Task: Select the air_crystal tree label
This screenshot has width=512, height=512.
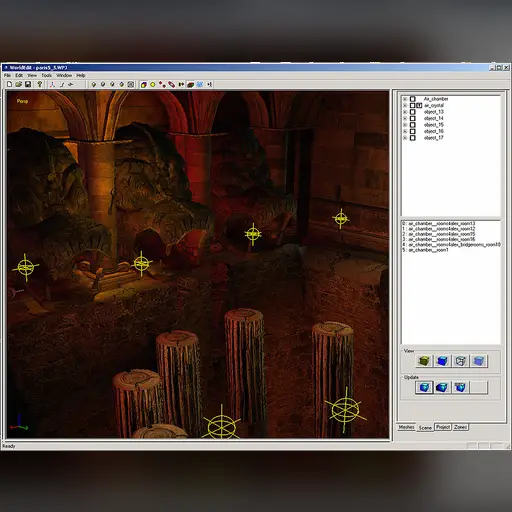Action: point(434,105)
